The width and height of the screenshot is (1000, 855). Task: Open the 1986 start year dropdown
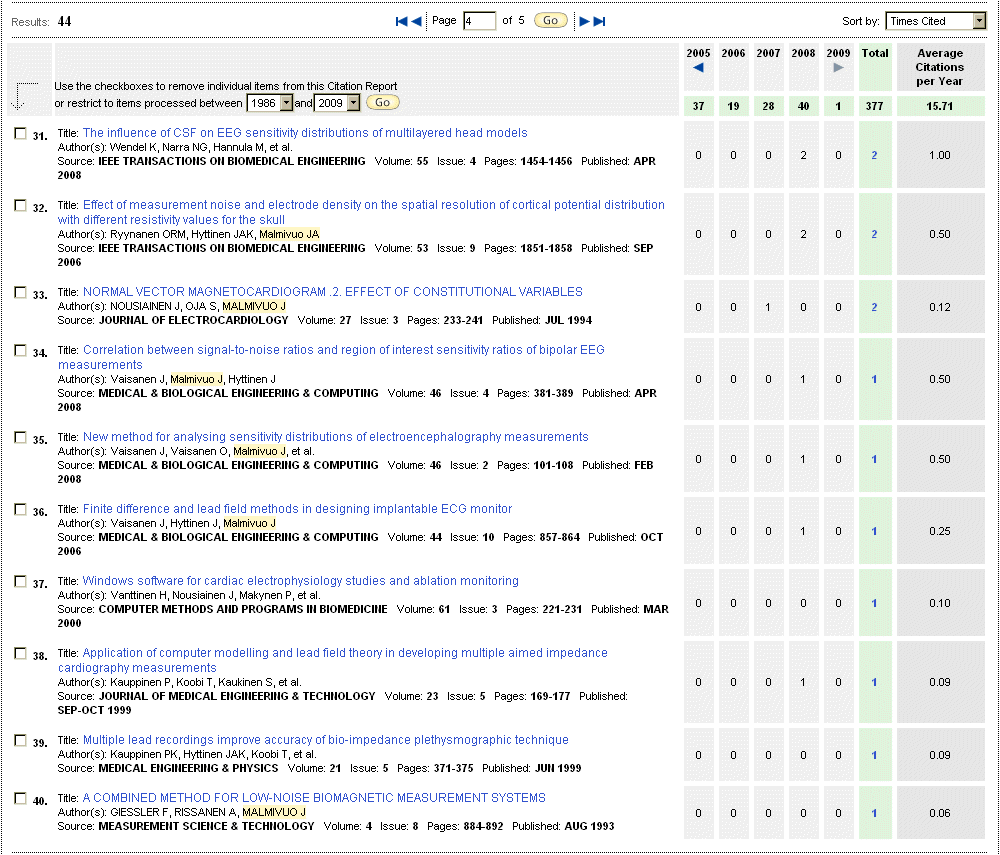(270, 103)
